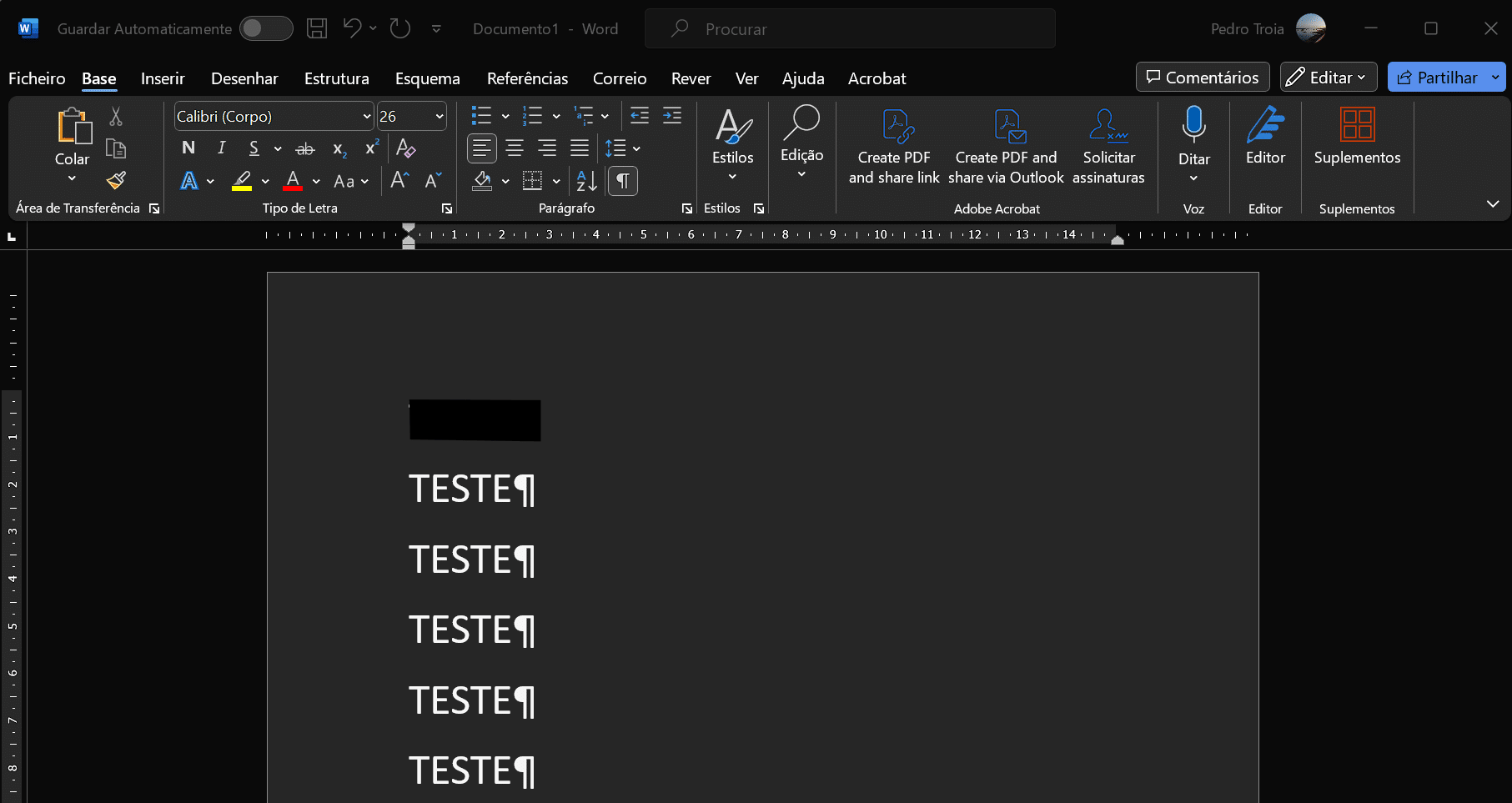This screenshot has width=1512, height=803.
Task: Toggle paragraph marks display button
Action: (x=623, y=181)
